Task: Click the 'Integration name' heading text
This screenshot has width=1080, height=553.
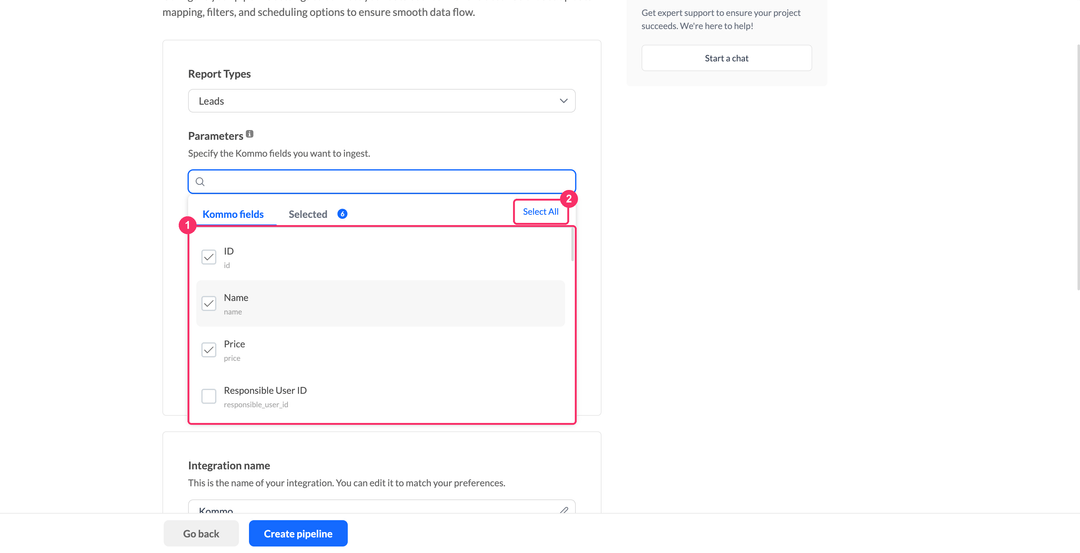Action: pyautogui.click(x=229, y=466)
